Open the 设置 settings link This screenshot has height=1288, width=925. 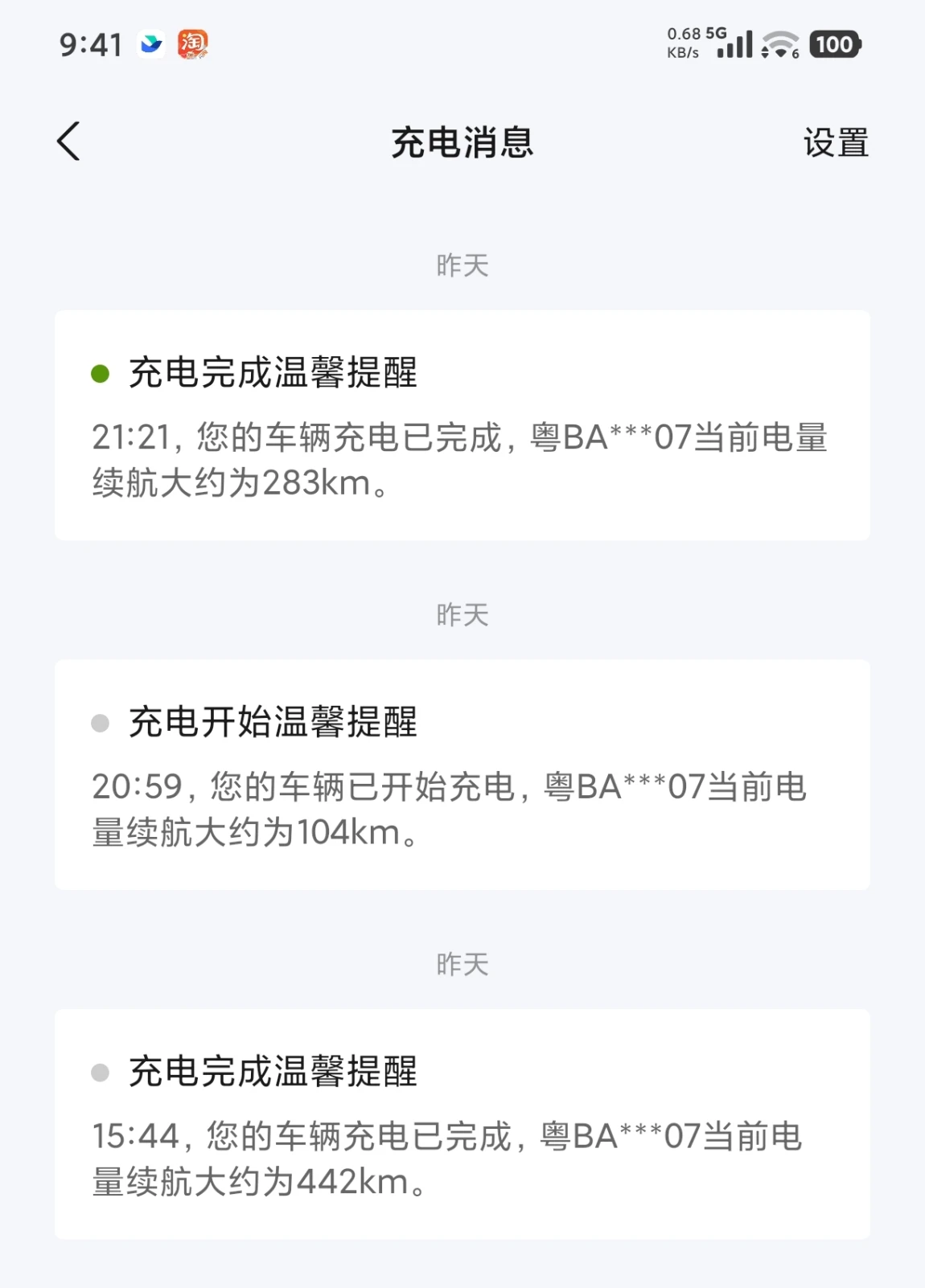(x=836, y=143)
